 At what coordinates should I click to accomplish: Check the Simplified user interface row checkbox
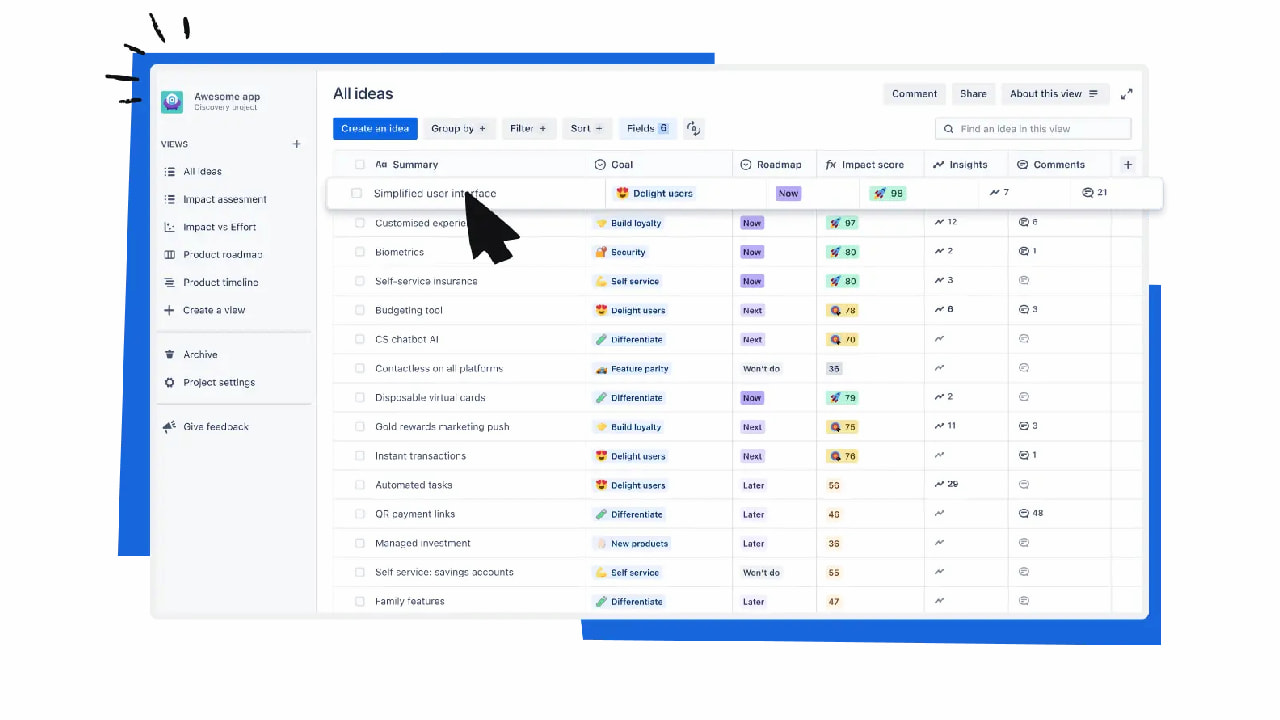(x=357, y=193)
